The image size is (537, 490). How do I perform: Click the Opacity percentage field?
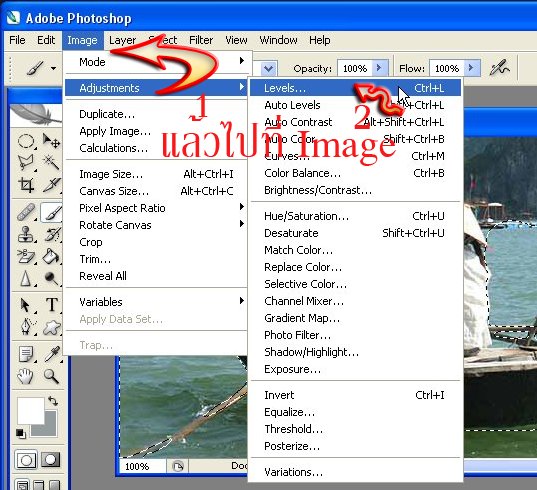[355, 68]
